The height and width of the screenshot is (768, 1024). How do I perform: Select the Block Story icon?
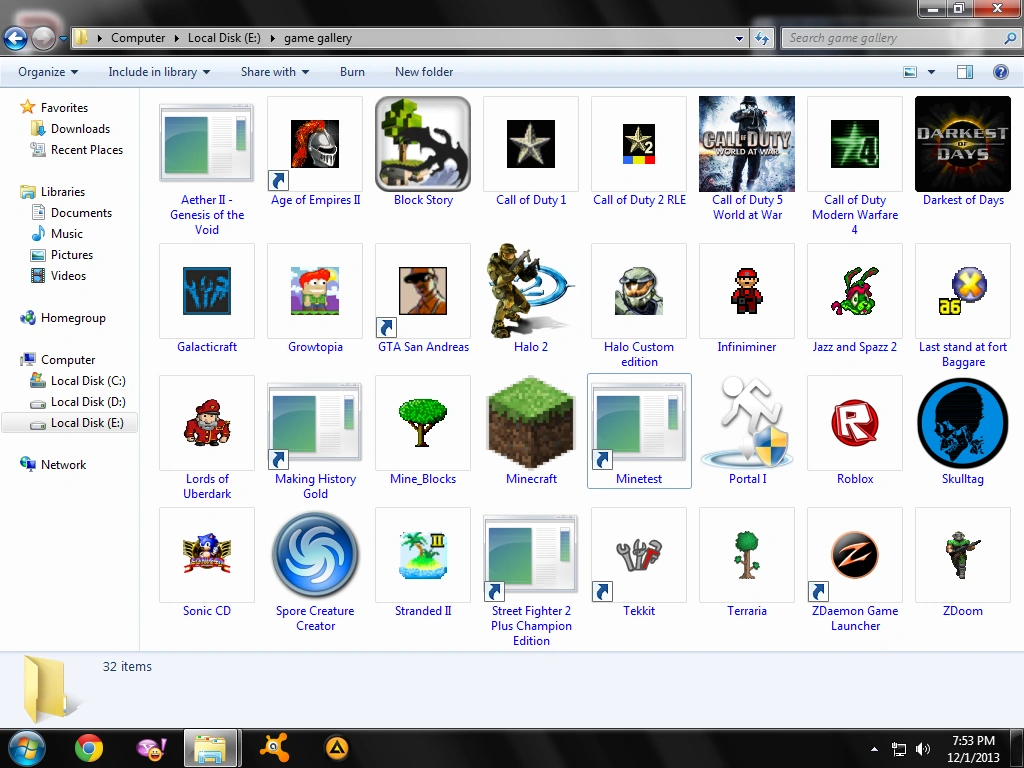tap(423, 144)
